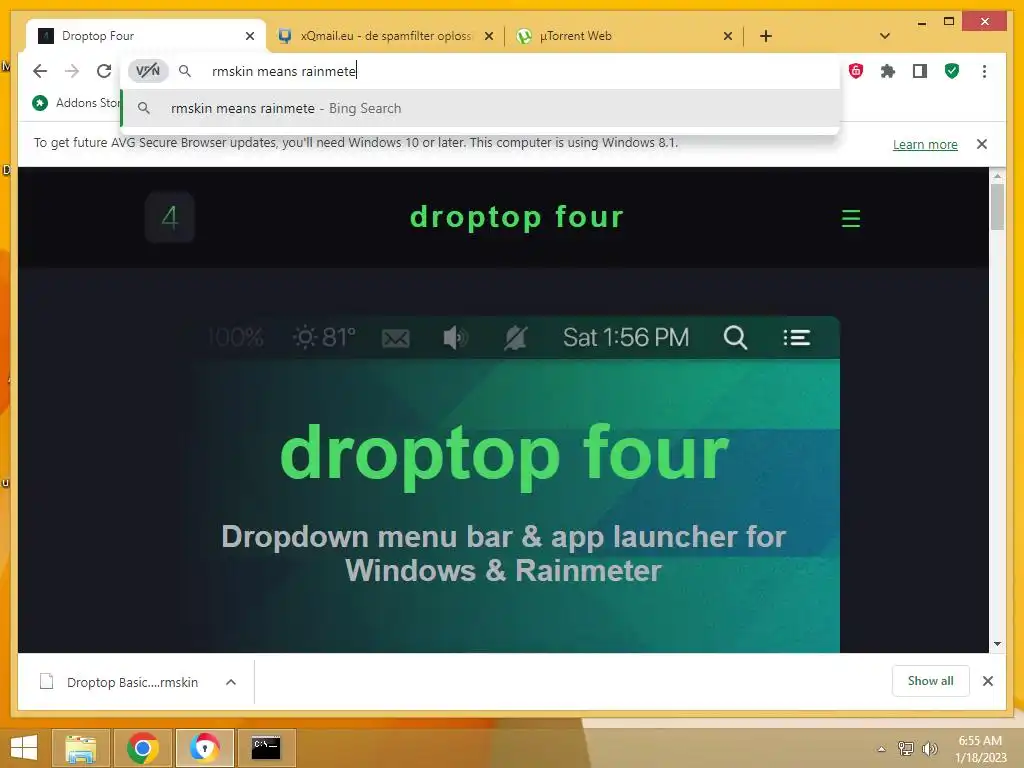Viewport: 1024px width, 768px height.
Task: Click the list menu icon in preview
Action: pos(797,338)
